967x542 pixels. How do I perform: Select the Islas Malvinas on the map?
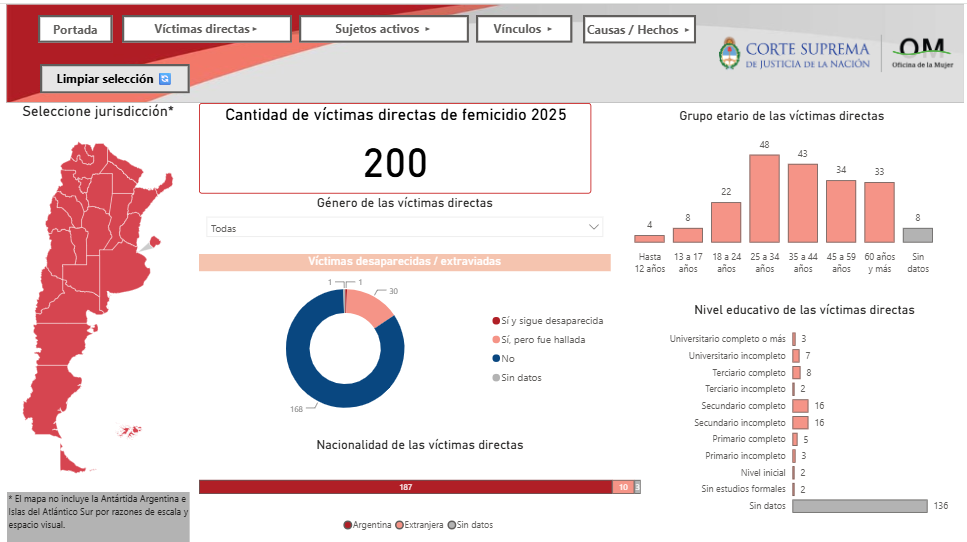[130, 430]
